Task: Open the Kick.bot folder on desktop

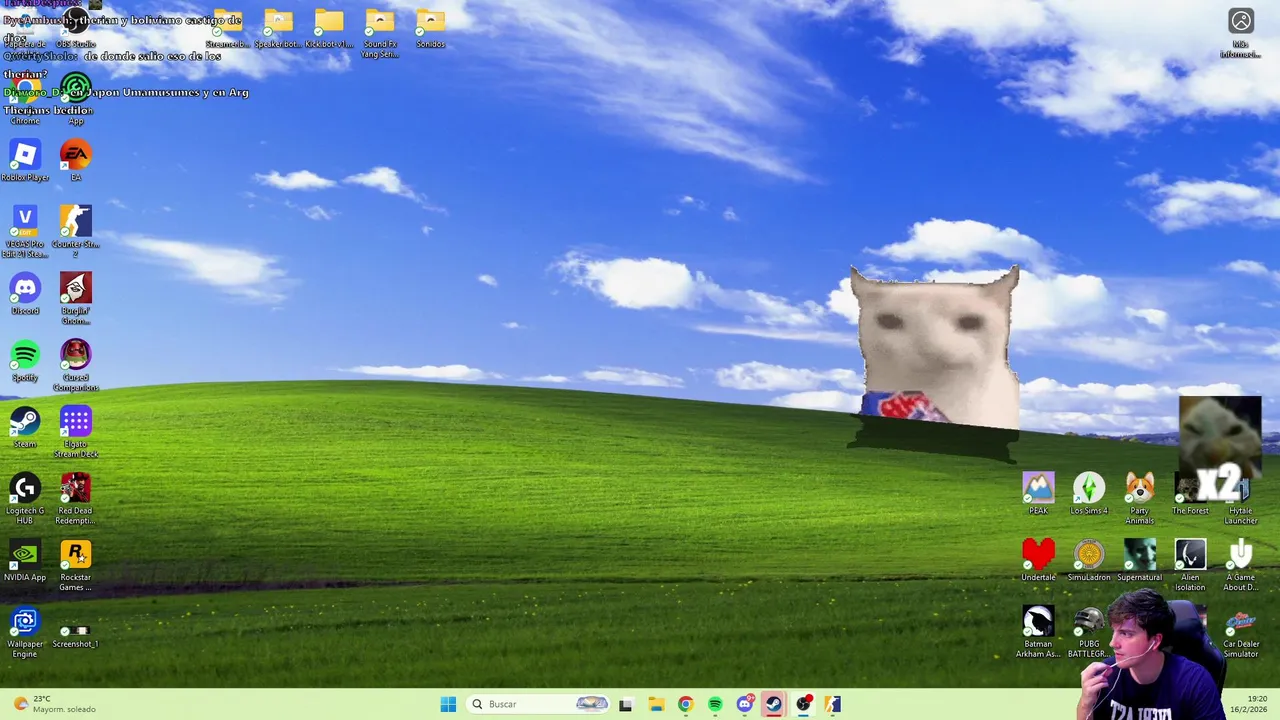Action: (x=329, y=28)
